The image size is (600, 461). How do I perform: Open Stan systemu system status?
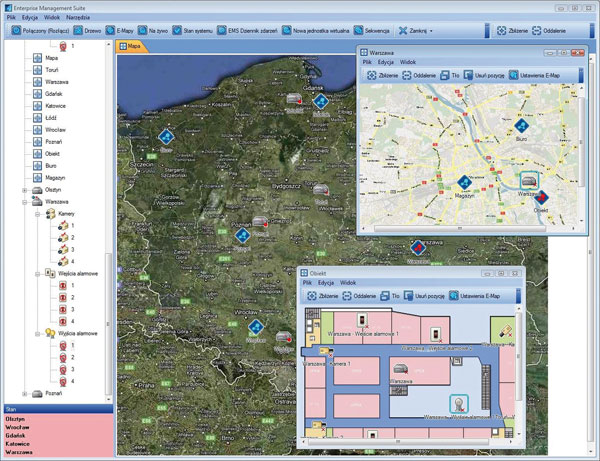[192, 31]
